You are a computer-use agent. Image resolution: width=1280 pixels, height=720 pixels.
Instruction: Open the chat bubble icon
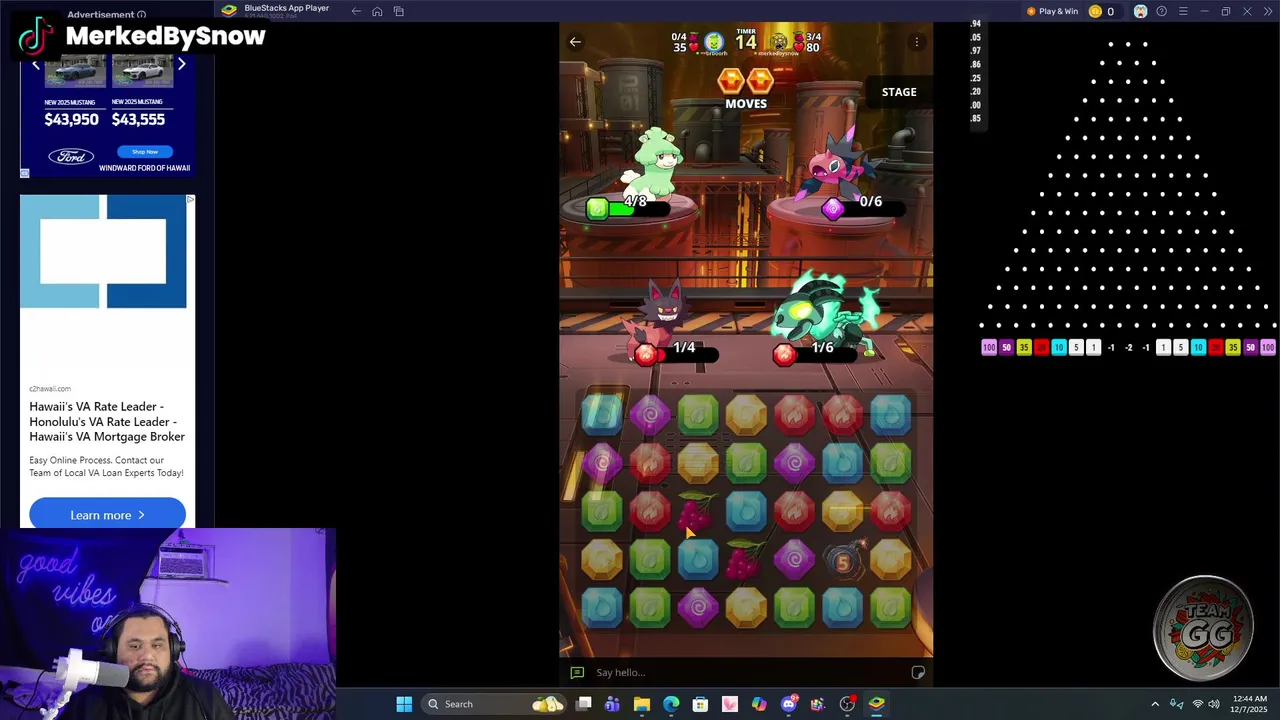pos(577,673)
